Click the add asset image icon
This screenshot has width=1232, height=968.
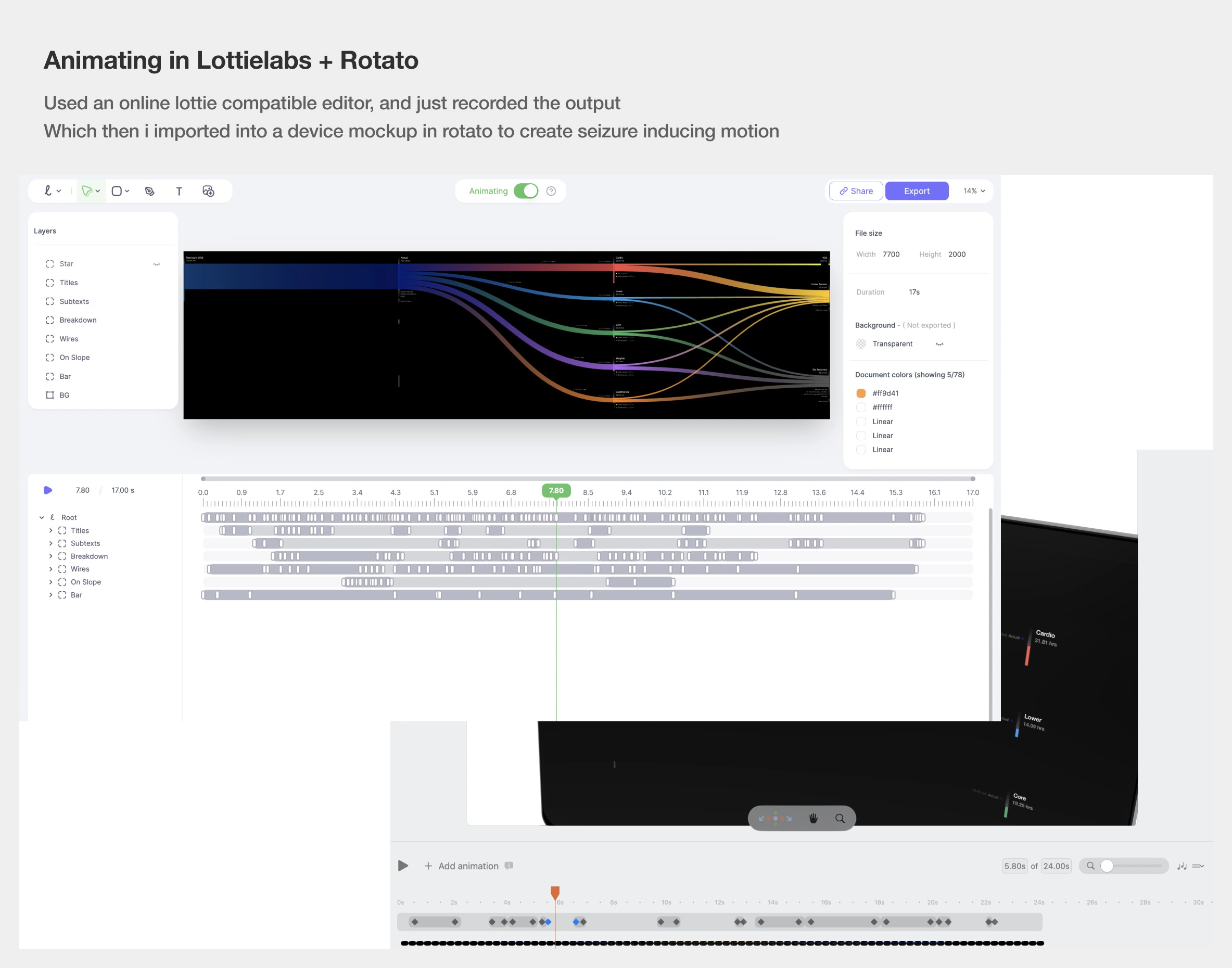coord(209,191)
